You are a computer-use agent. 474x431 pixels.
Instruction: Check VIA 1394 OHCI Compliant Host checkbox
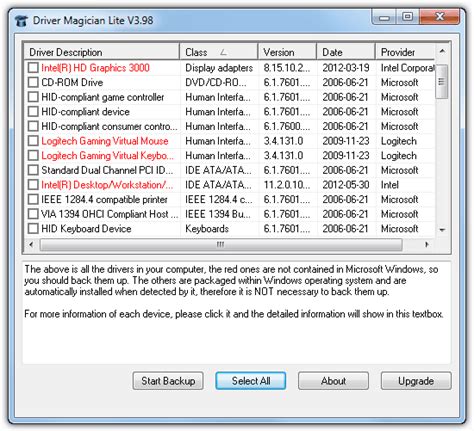[x=33, y=214]
